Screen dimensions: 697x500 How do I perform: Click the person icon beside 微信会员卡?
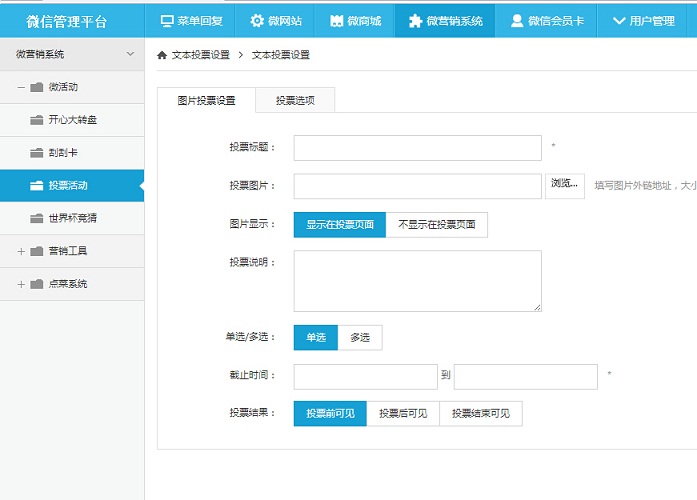[x=517, y=21]
